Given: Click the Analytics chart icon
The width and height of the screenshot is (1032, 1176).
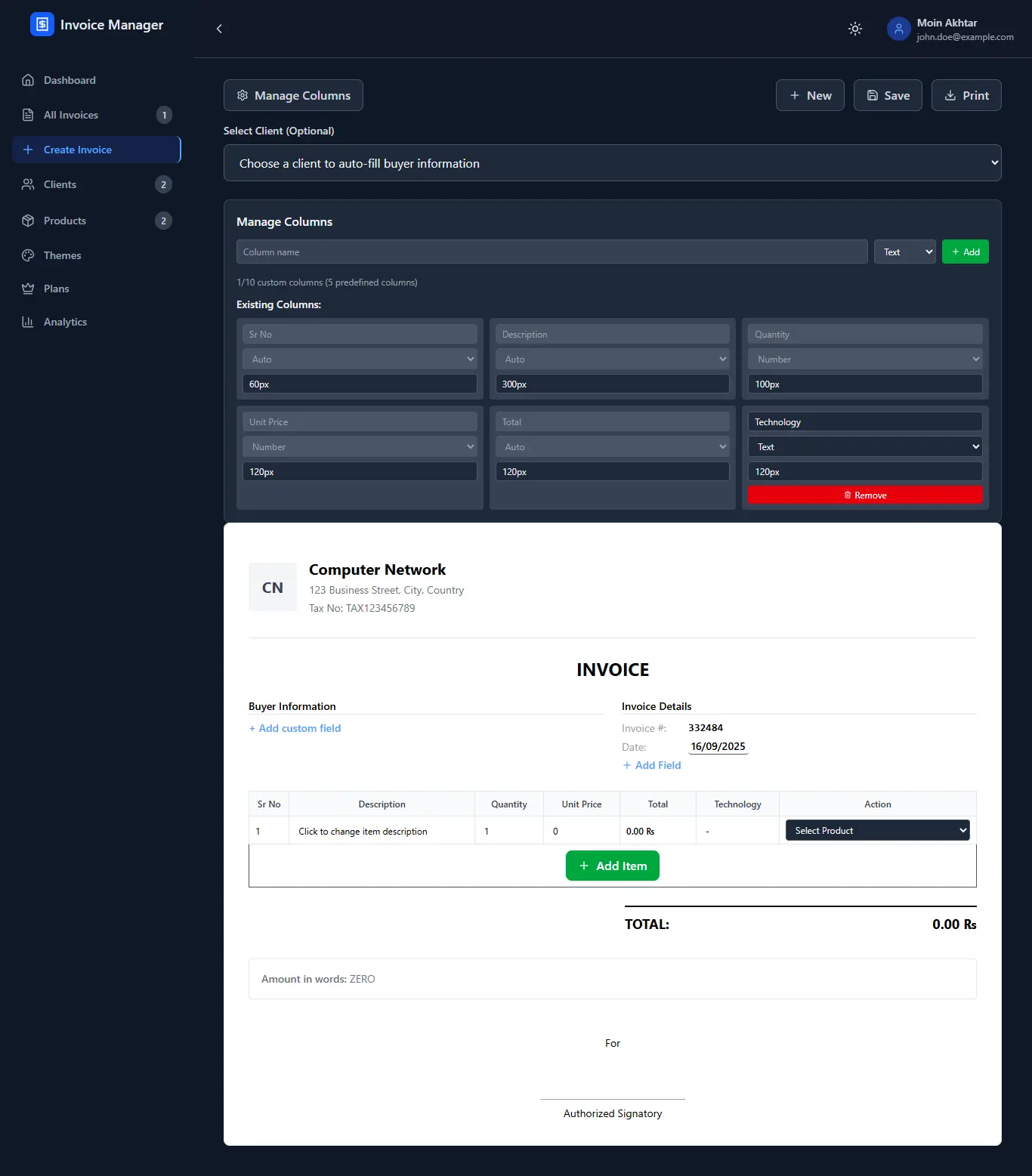Looking at the screenshot, I should [x=28, y=322].
